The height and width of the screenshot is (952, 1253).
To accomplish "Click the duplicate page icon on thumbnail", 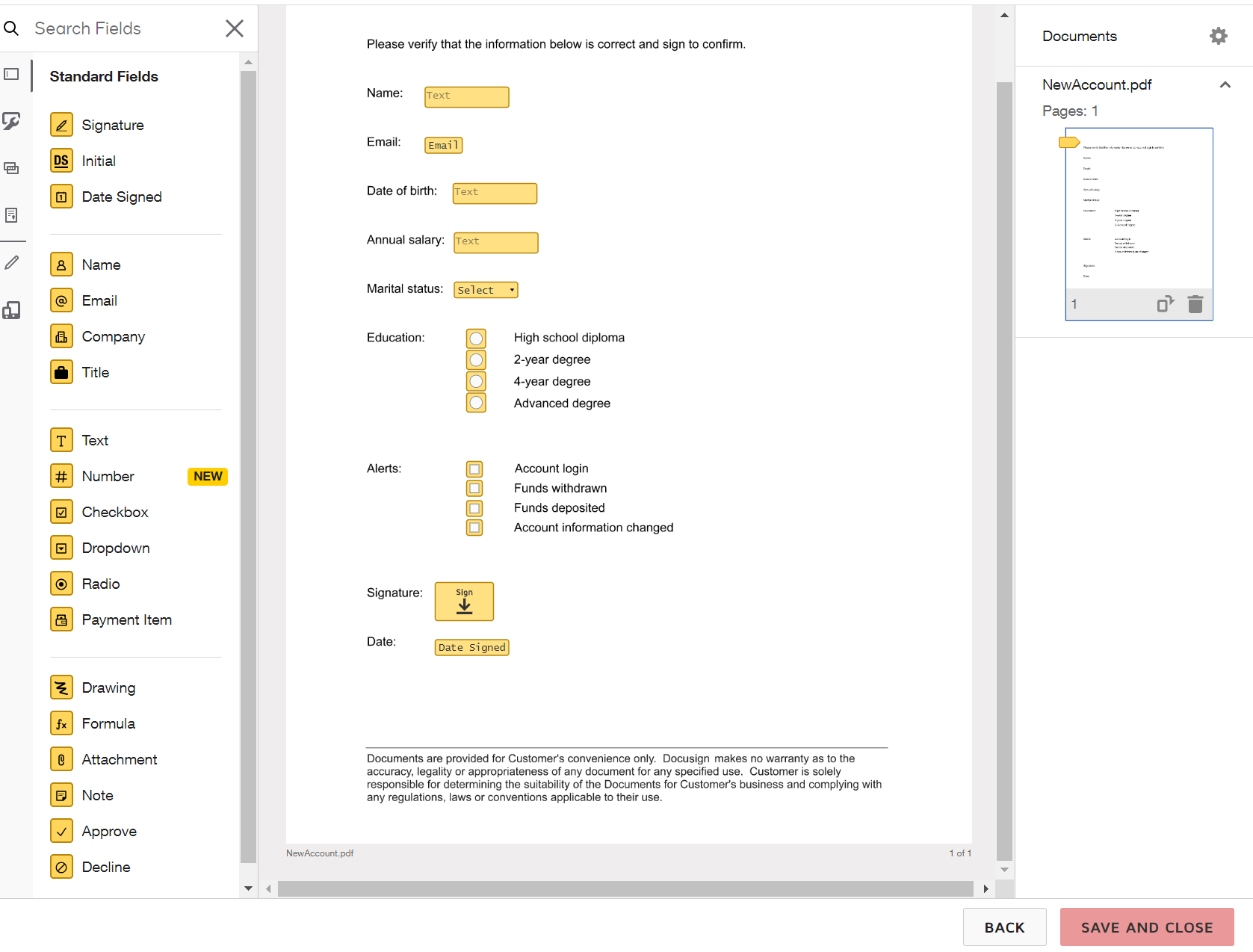I will (1165, 303).
